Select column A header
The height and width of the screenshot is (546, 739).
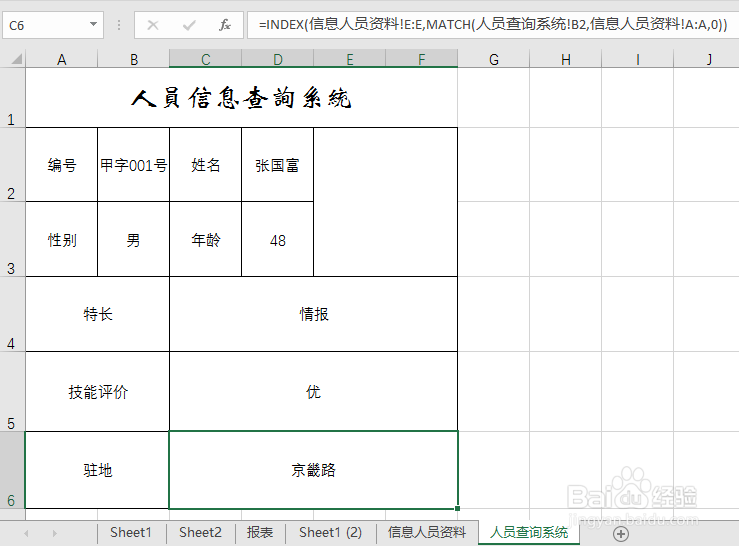[62, 59]
